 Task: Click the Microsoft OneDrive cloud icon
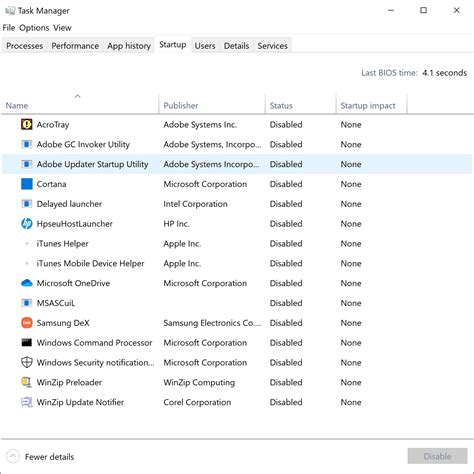tap(27, 283)
